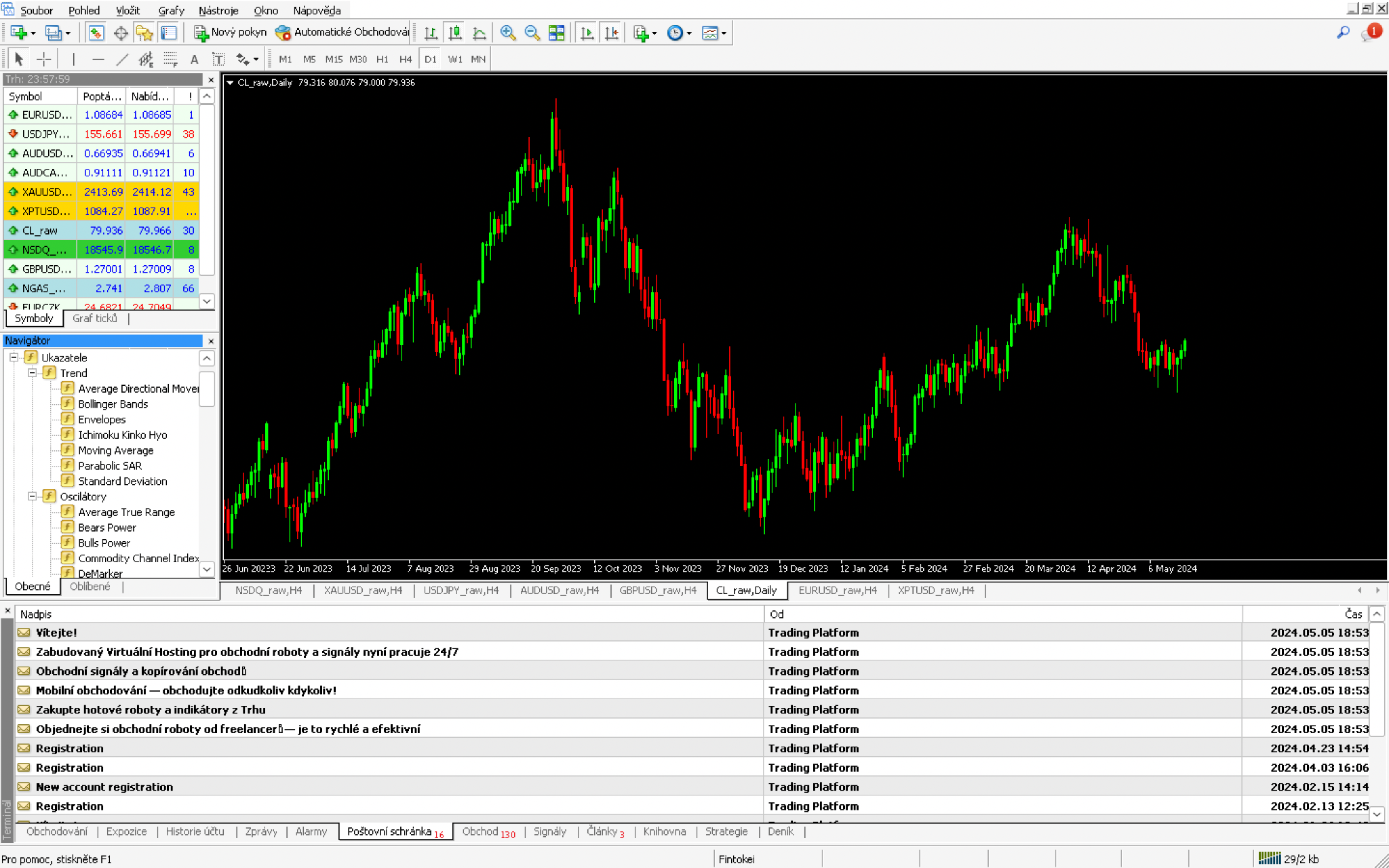Viewport: 1389px width, 868px height.
Task: Draw an equidistant channel
Action: [146, 59]
